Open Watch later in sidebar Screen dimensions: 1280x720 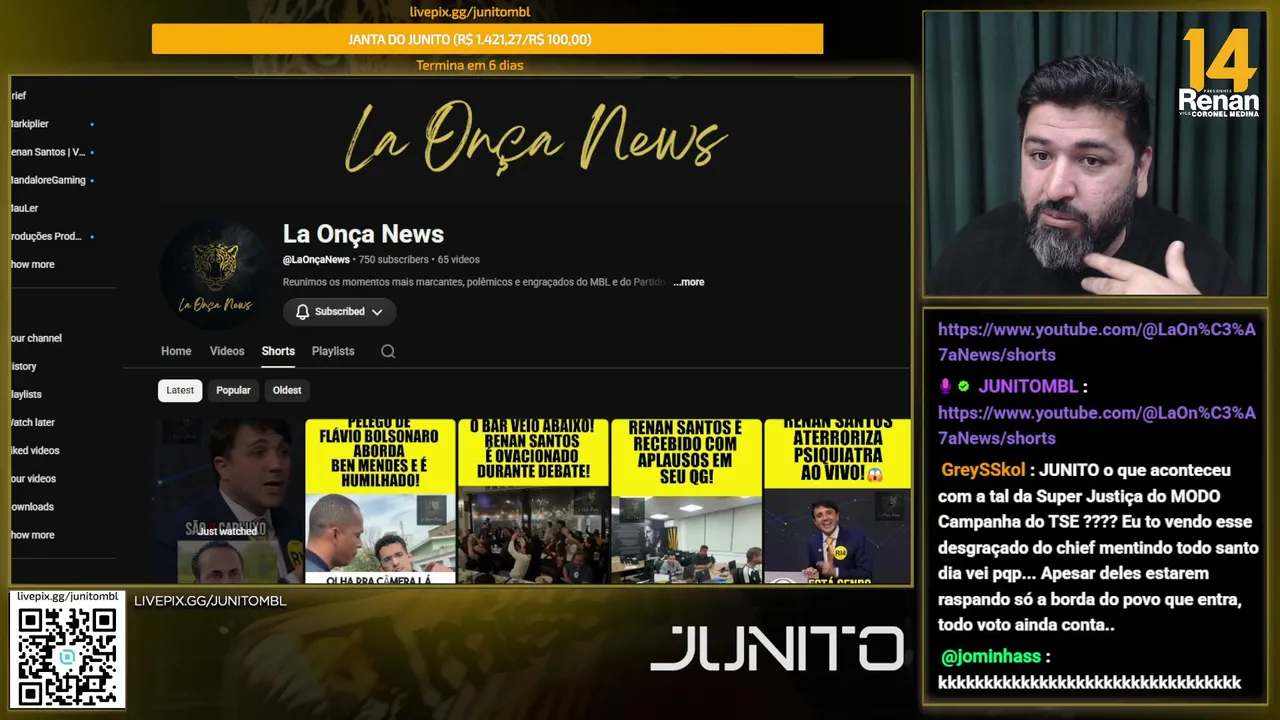33,422
